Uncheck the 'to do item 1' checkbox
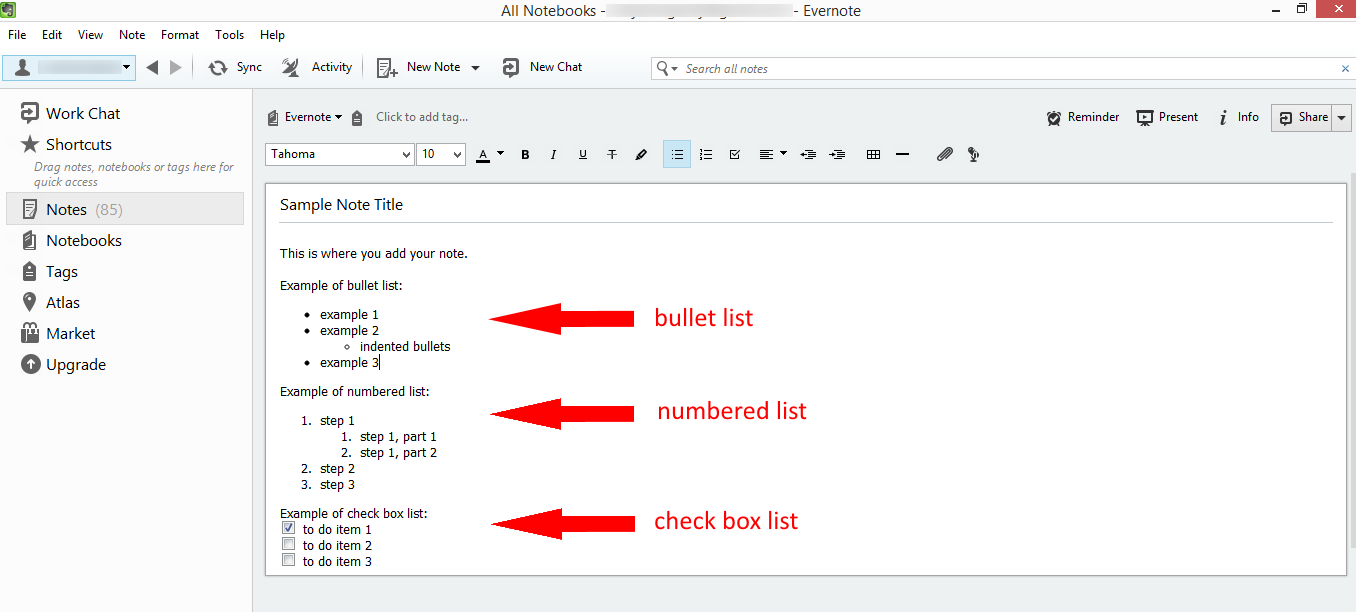Screen dimensions: 1356x612 pos(288,529)
